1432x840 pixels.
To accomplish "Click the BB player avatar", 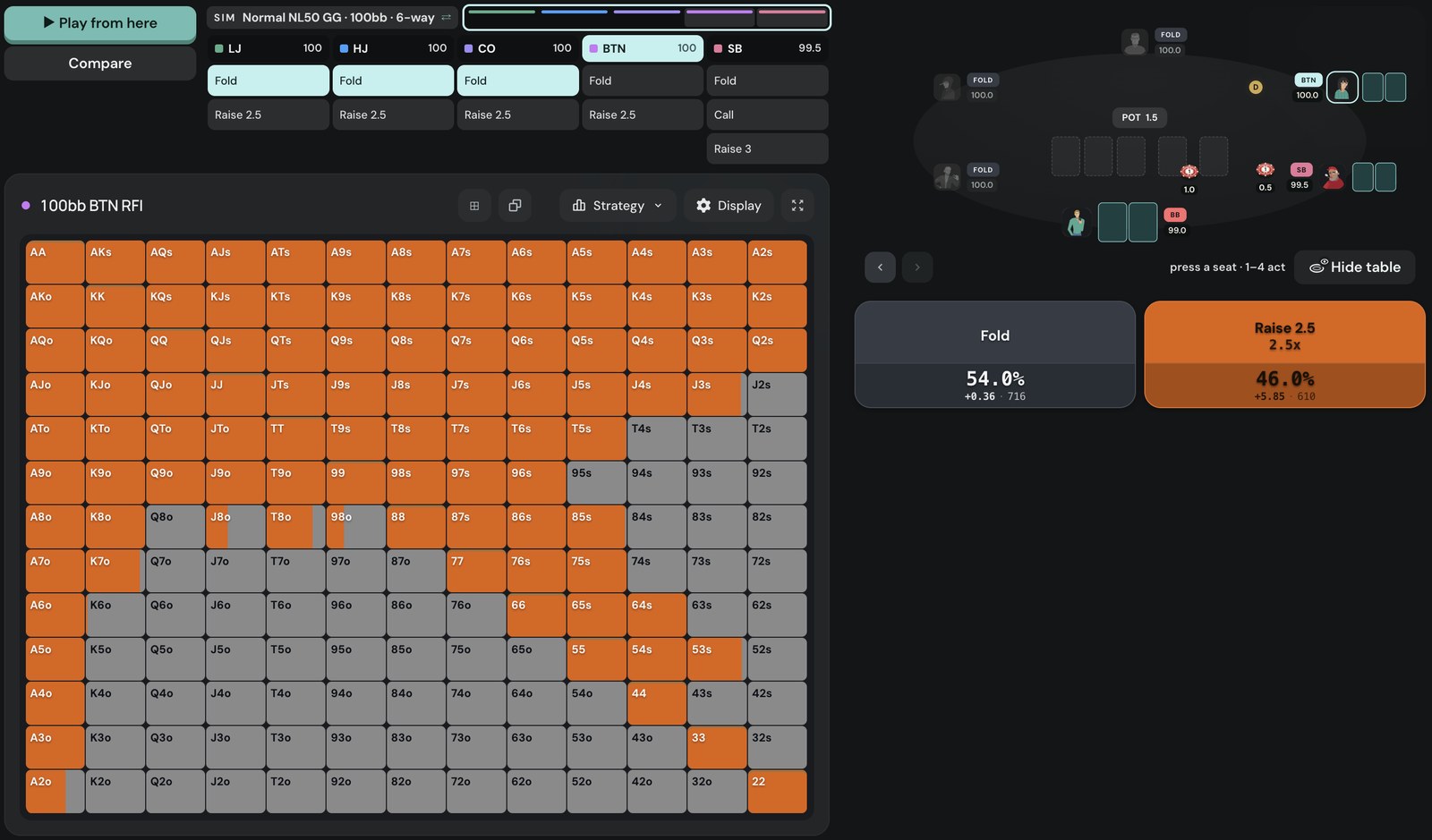I will pos(1077,223).
